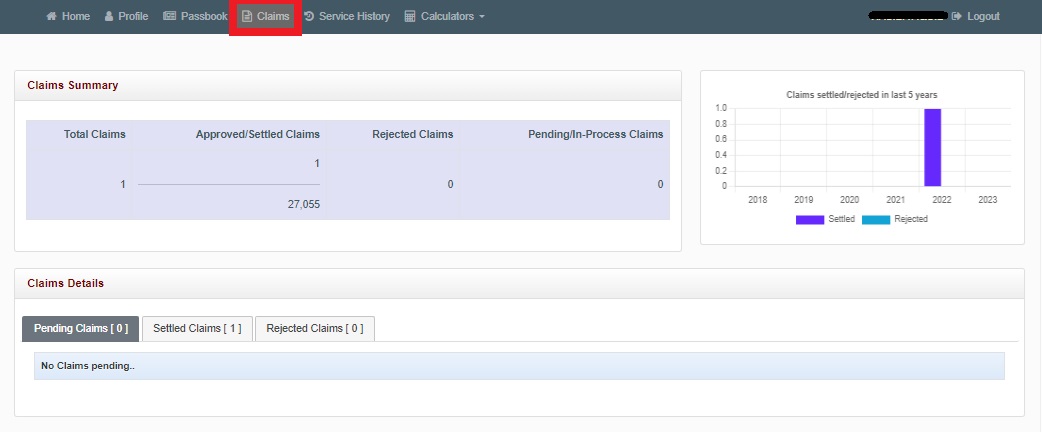This screenshot has height=432, width=1042.
Task: Click the Logout exit icon
Action: pyautogui.click(x=957, y=17)
